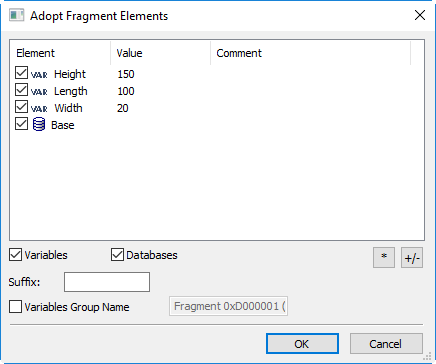Click the asterisk select-all button

tap(384, 257)
